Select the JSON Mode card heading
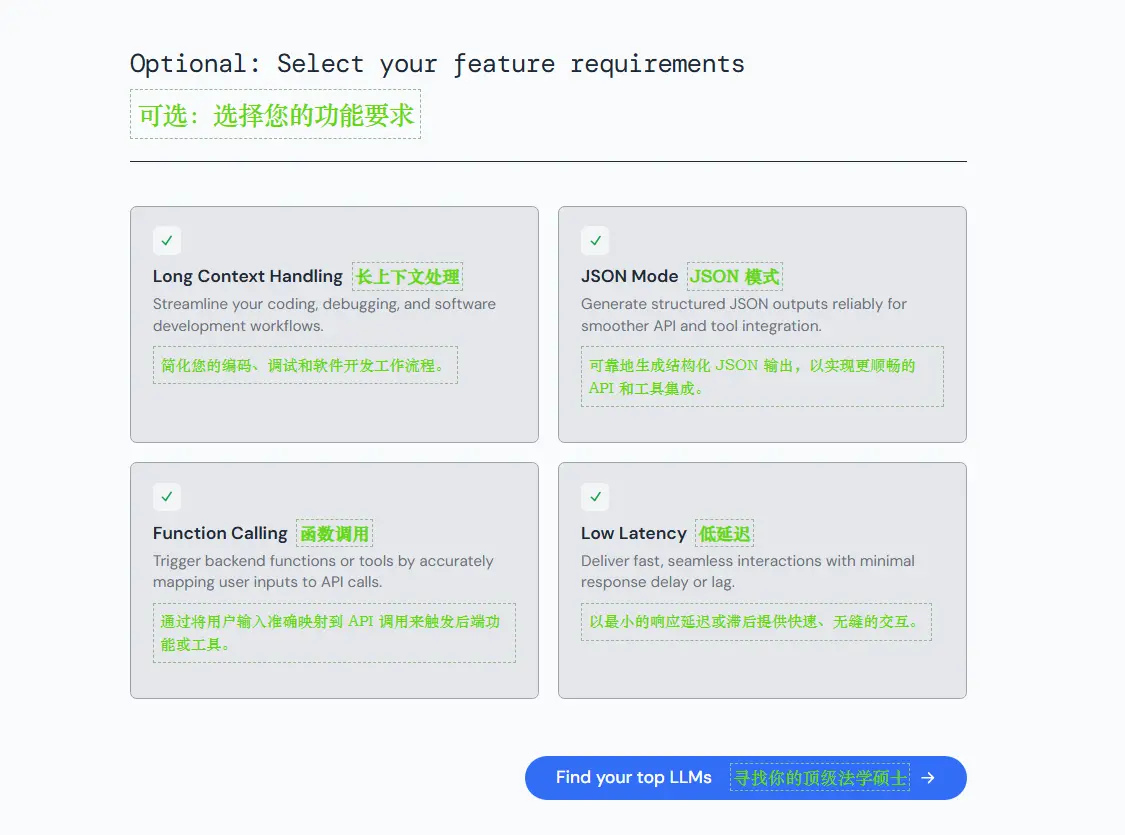 (629, 277)
